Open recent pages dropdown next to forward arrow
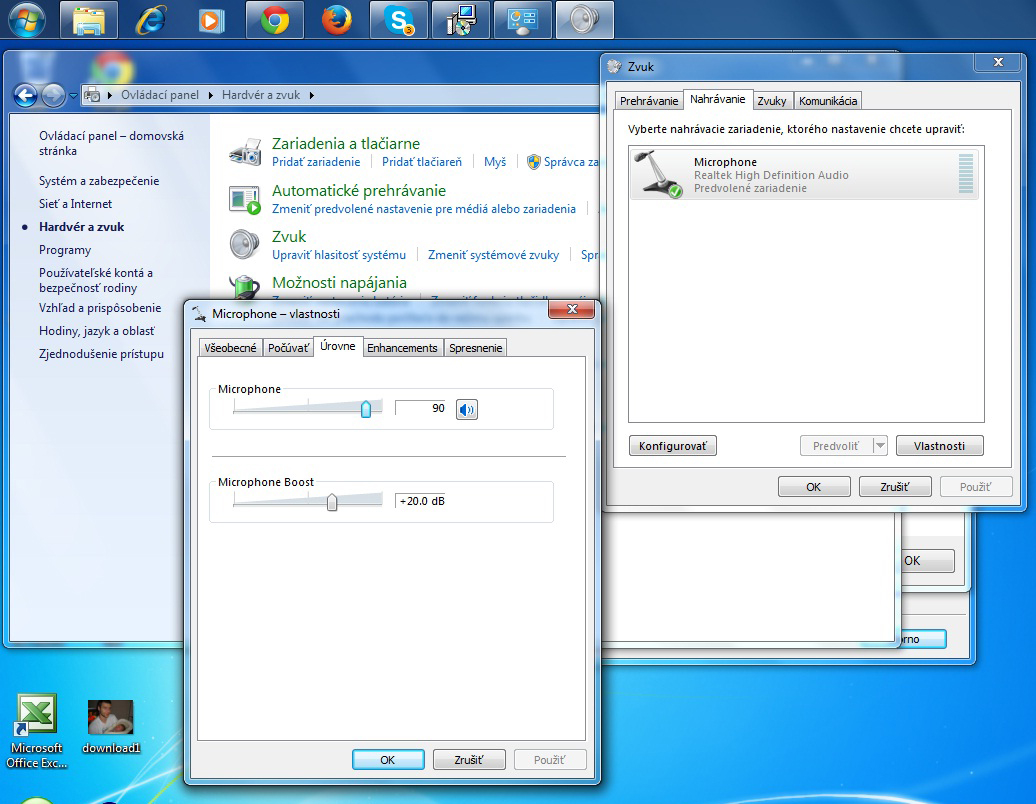Screen dimensions: 1036x804 (x=73, y=96)
